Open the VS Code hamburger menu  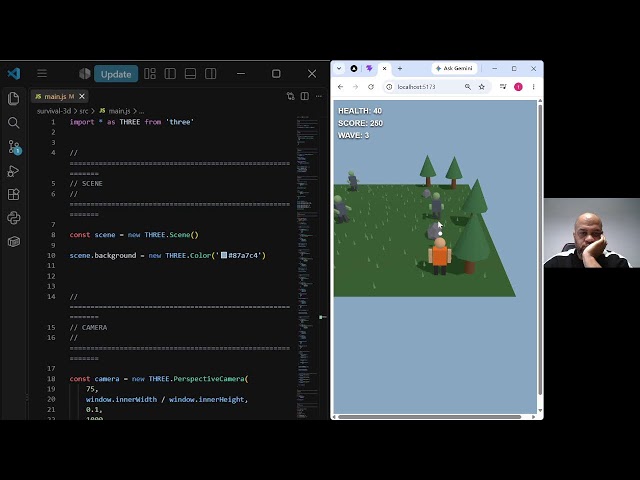[42, 74]
